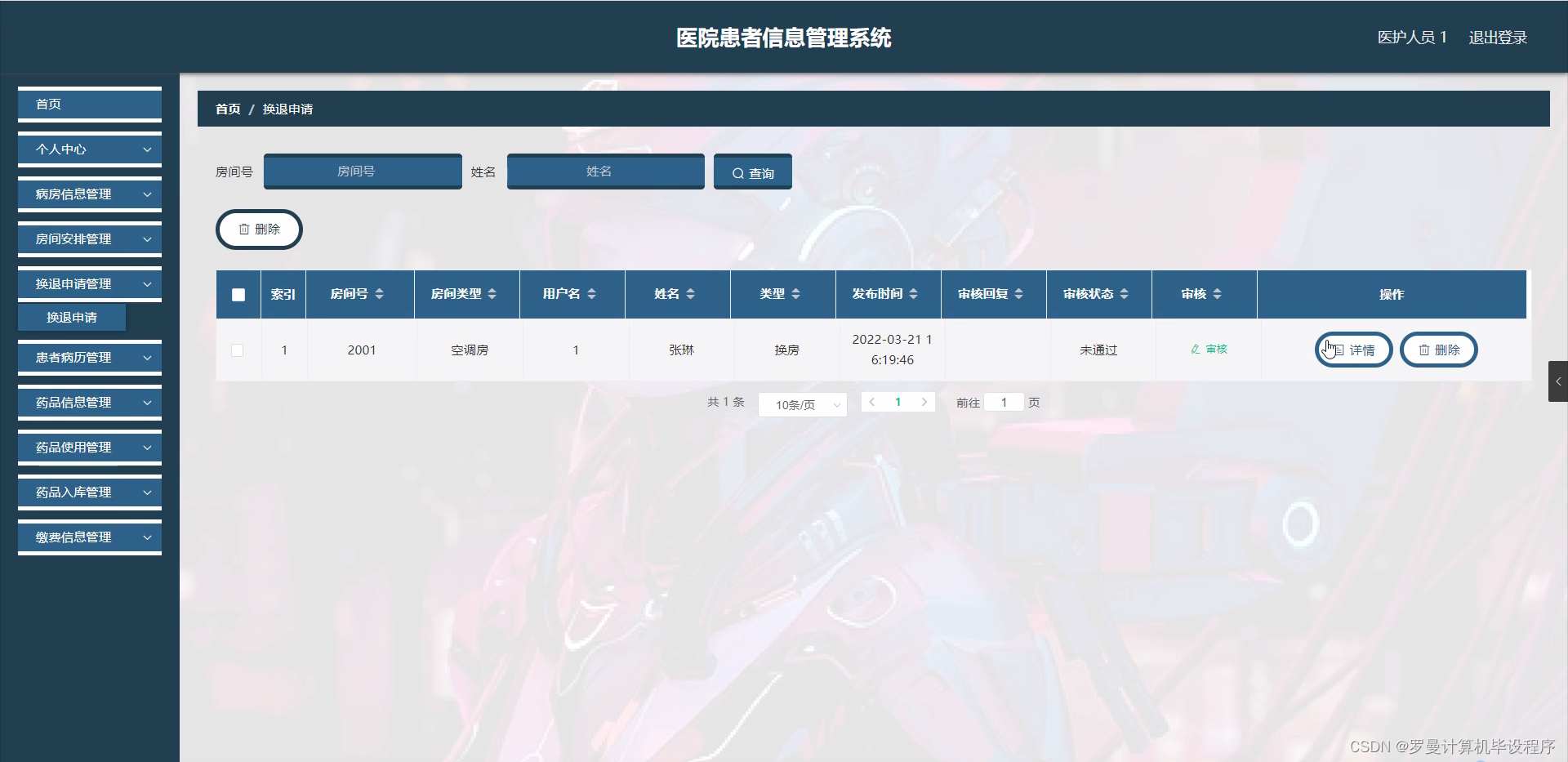This screenshot has width=1568, height=762.
Task: Click the 退出登录 link
Action: [x=1498, y=37]
